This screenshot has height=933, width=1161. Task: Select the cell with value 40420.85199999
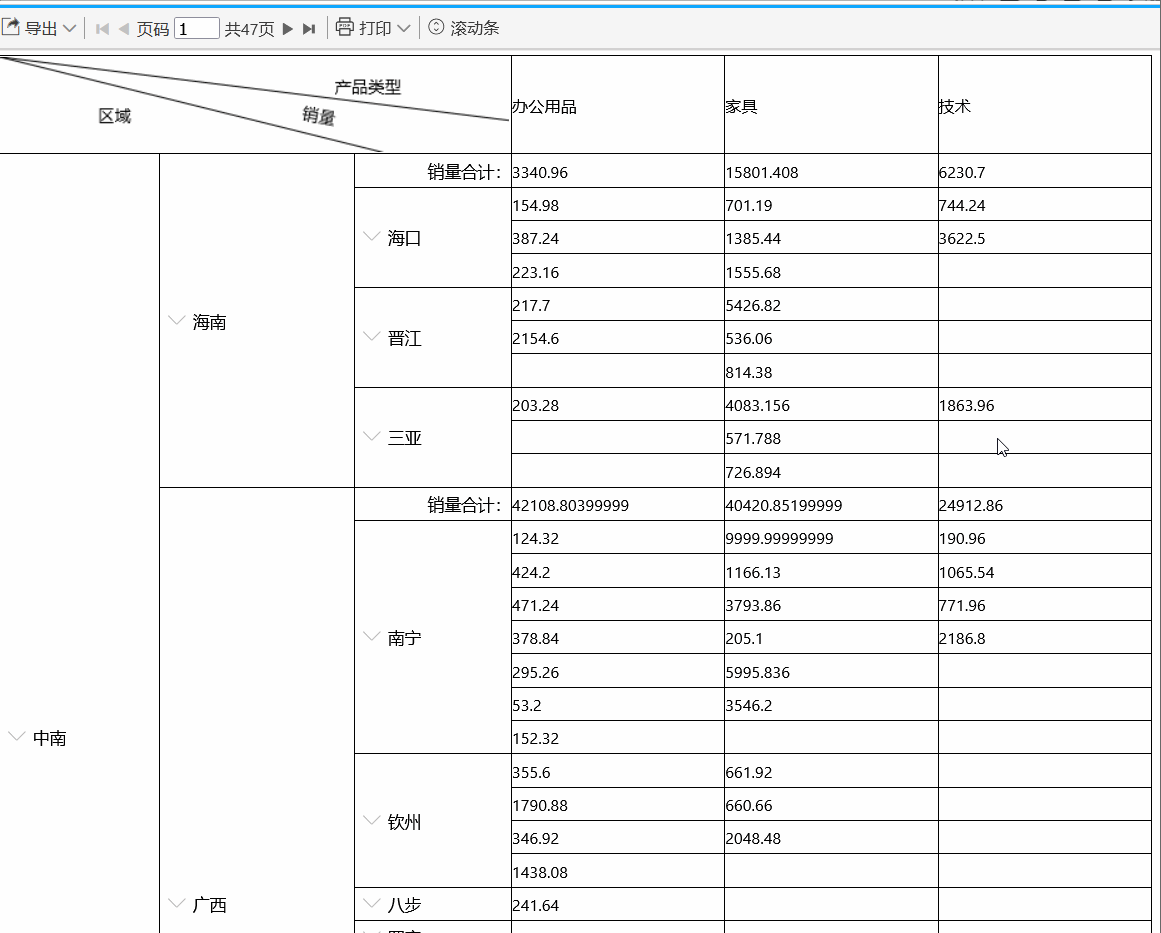[x=831, y=505]
